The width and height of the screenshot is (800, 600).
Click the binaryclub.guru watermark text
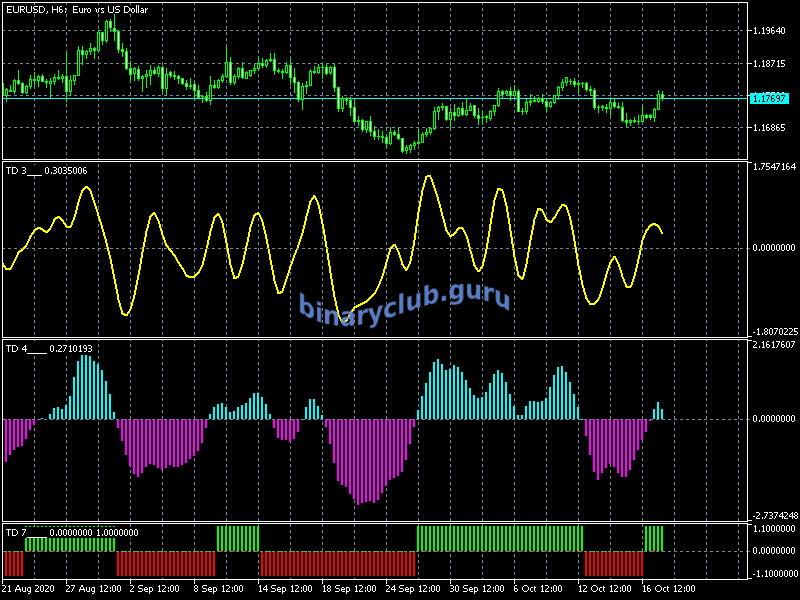click(404, 301)
